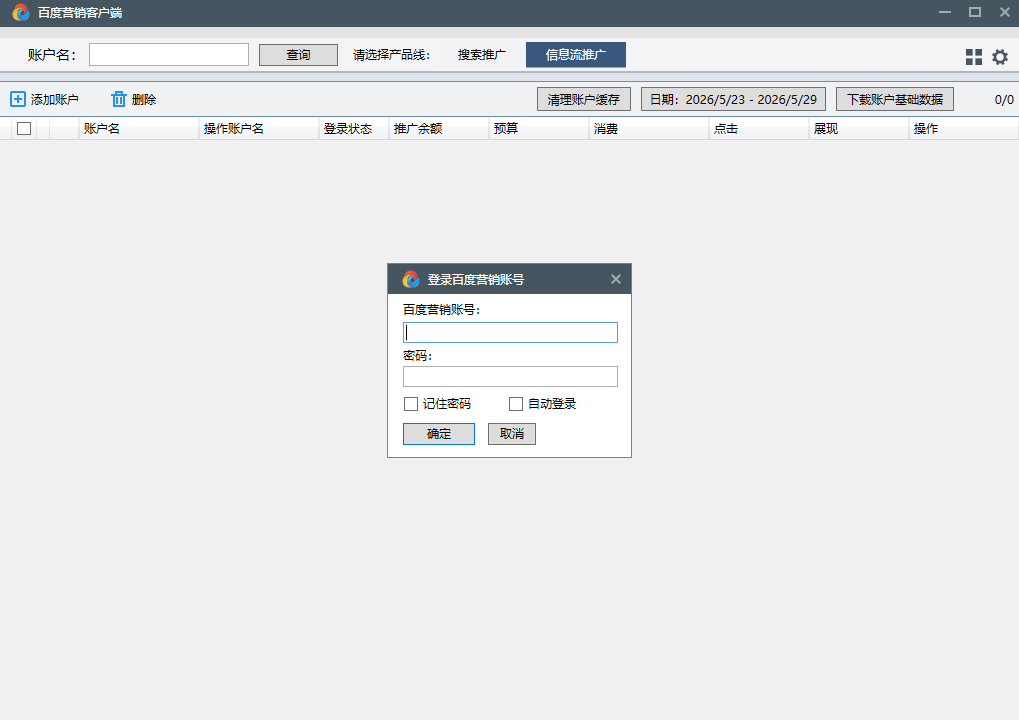The image size is (1019, 720).
Task: Sort by 登录状态 column header
Action: [354, 129]
